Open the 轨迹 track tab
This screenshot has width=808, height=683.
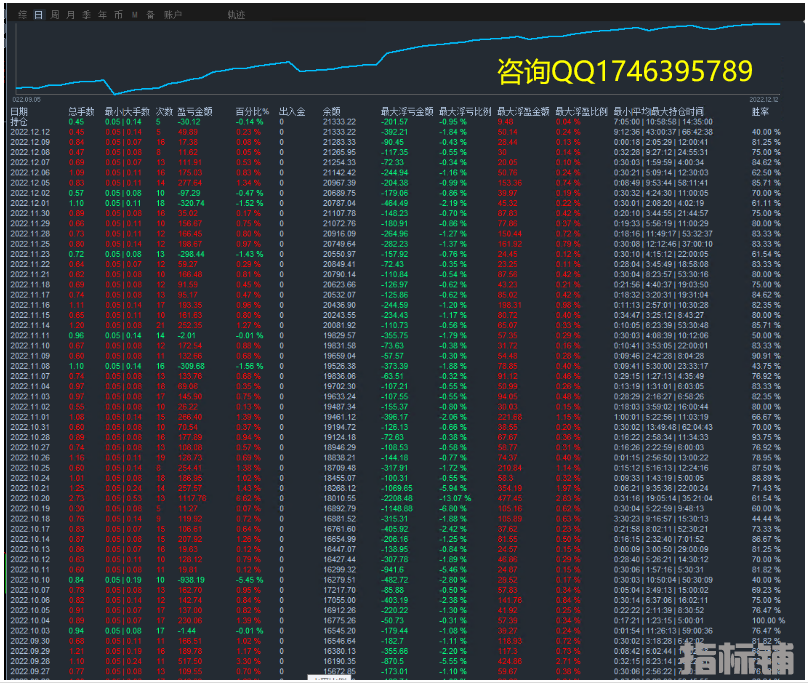(x=236, y=15)
